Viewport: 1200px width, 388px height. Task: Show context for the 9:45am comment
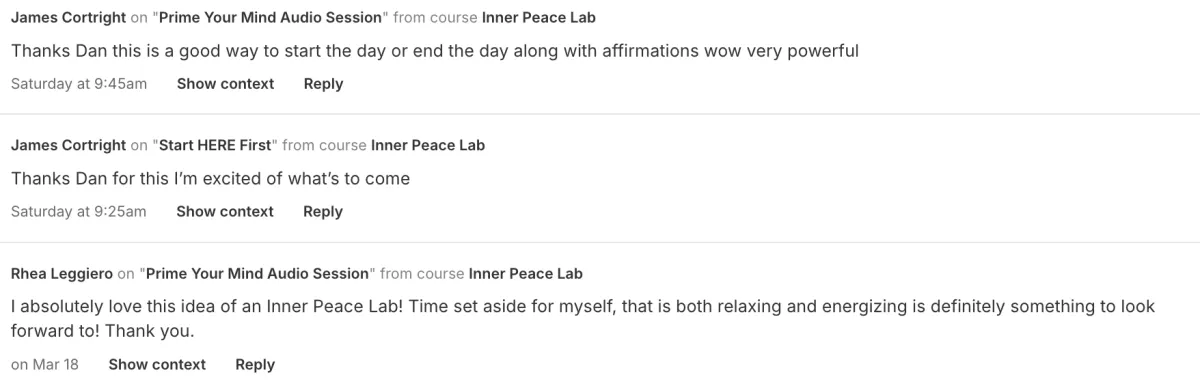pos(225,84)
